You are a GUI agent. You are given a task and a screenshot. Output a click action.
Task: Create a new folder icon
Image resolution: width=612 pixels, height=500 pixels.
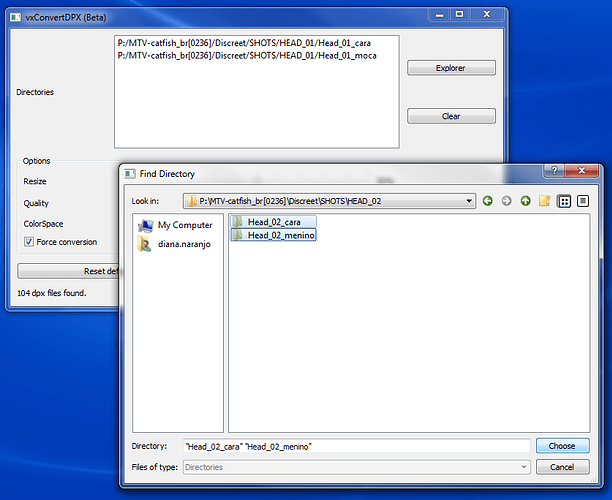544,201
